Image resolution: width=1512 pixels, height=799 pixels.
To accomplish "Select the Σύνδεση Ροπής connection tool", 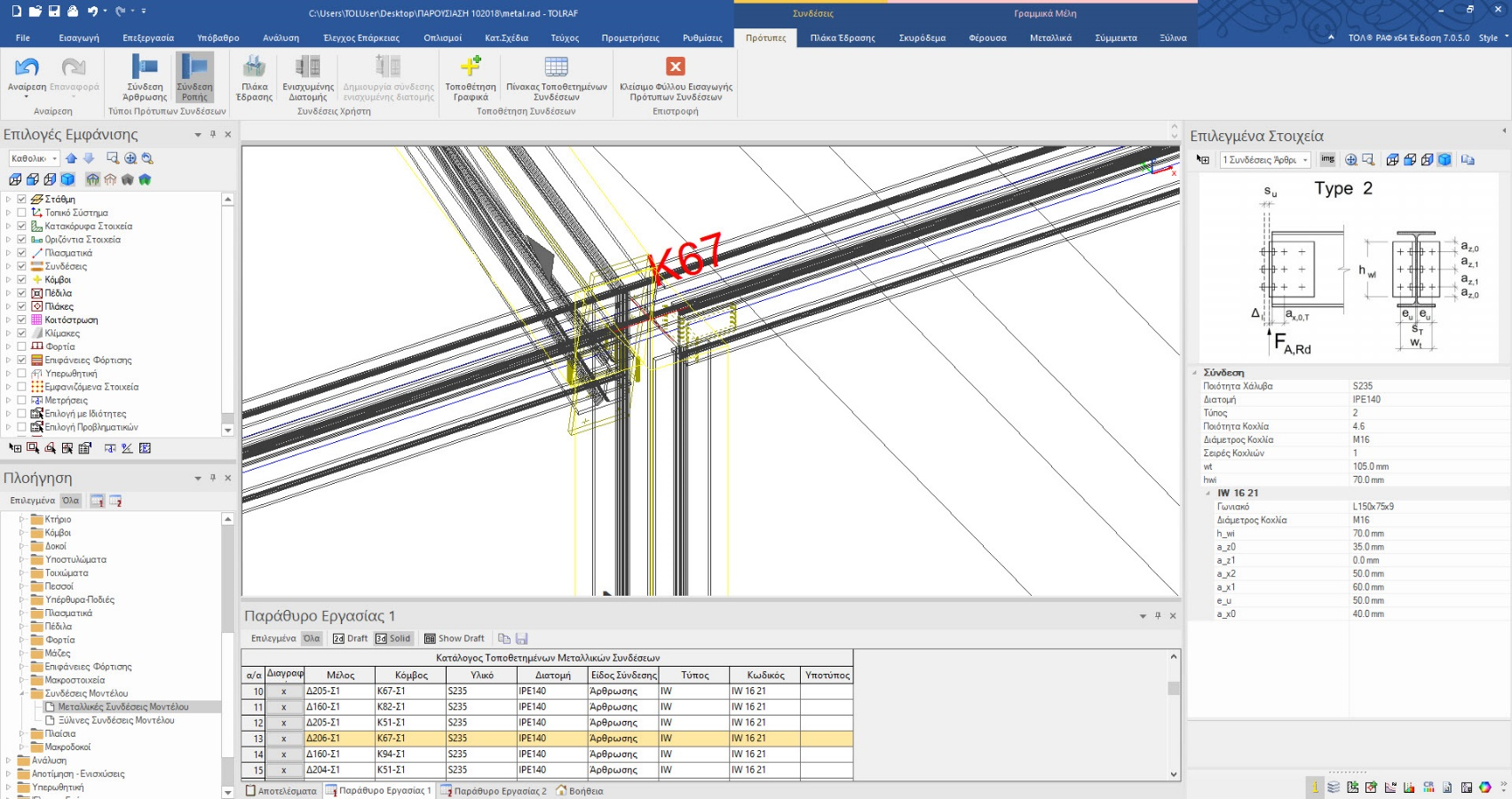I will click(x=194, y=67).
